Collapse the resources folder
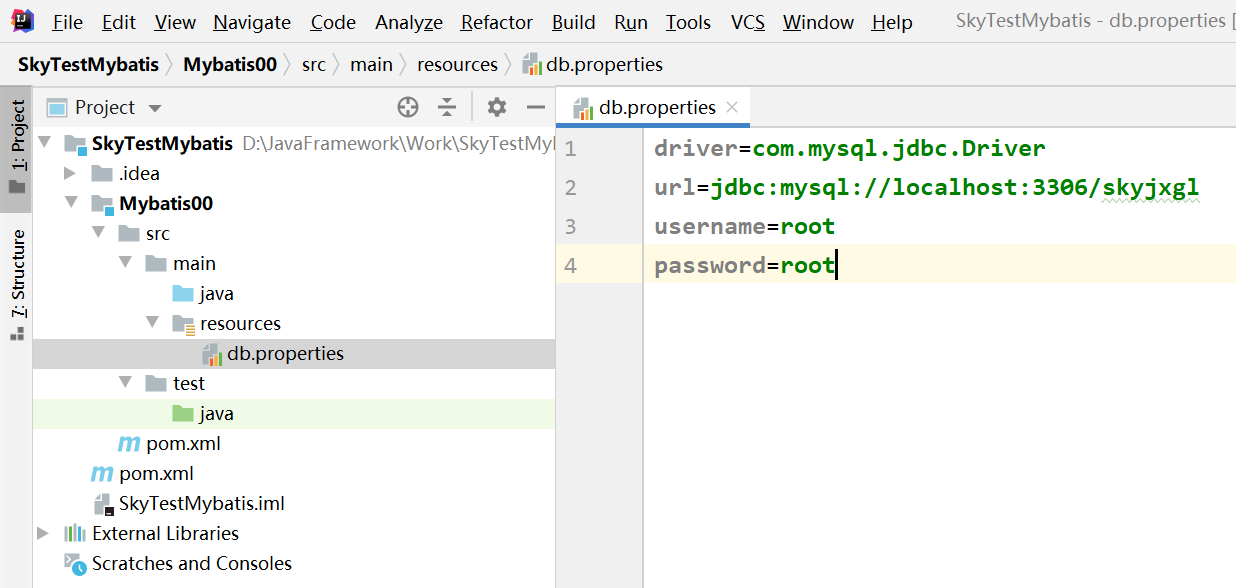The height and width of the screenshot is (588, 1236). [x=152, y=323]
